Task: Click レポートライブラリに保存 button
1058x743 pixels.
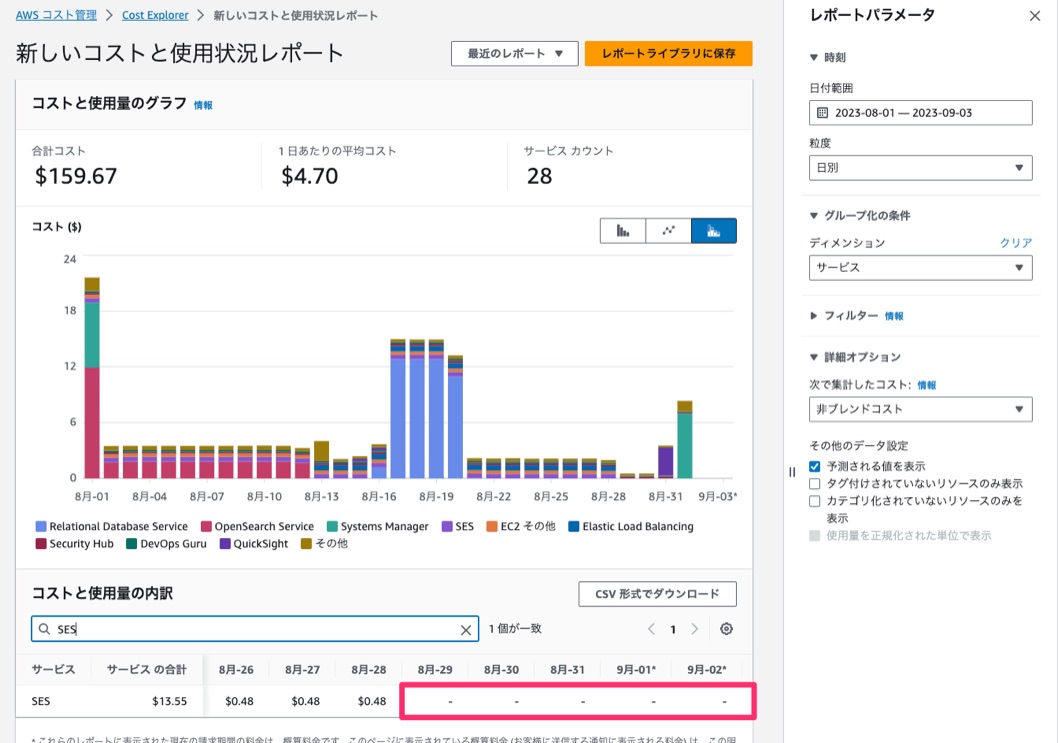Action: [x=668, y=54]
